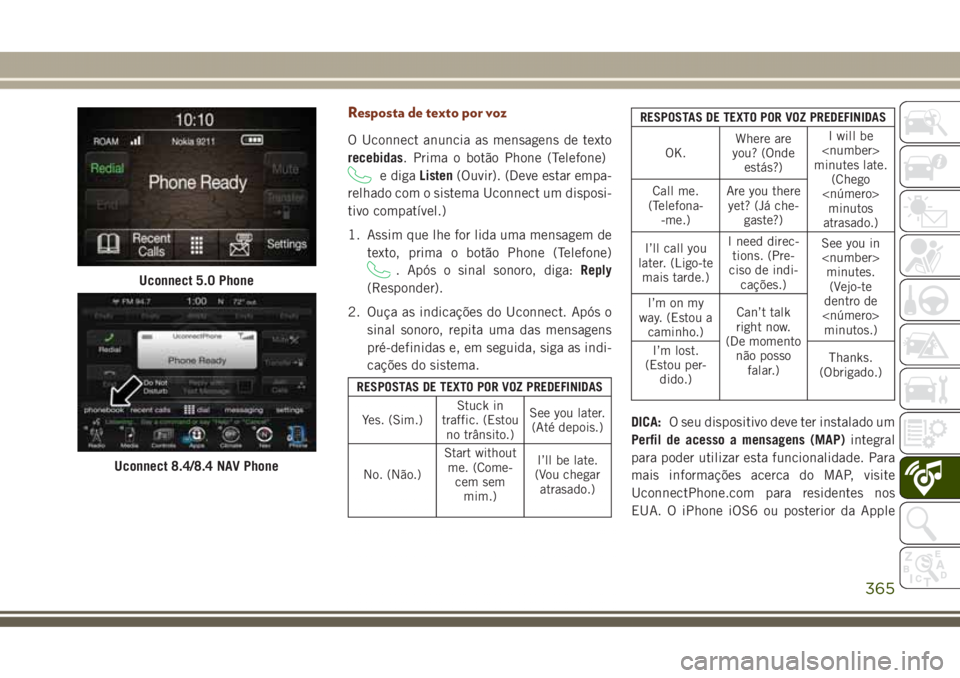
Task: Click the 'Resposta de texto por voz' heading
Action: [x=427, y=113]
